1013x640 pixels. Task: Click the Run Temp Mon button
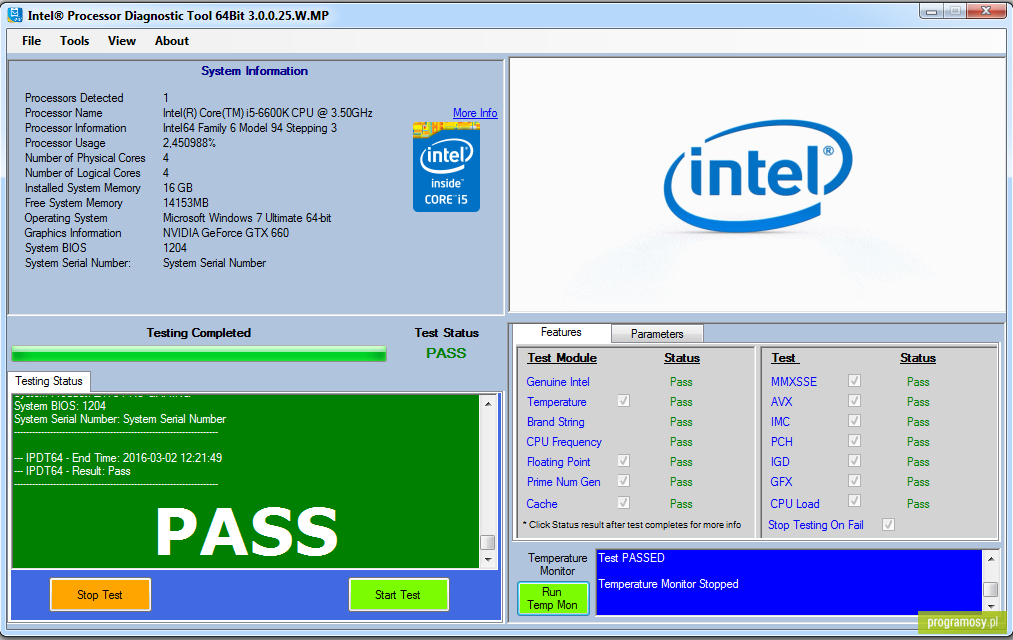tap(552, 599)
